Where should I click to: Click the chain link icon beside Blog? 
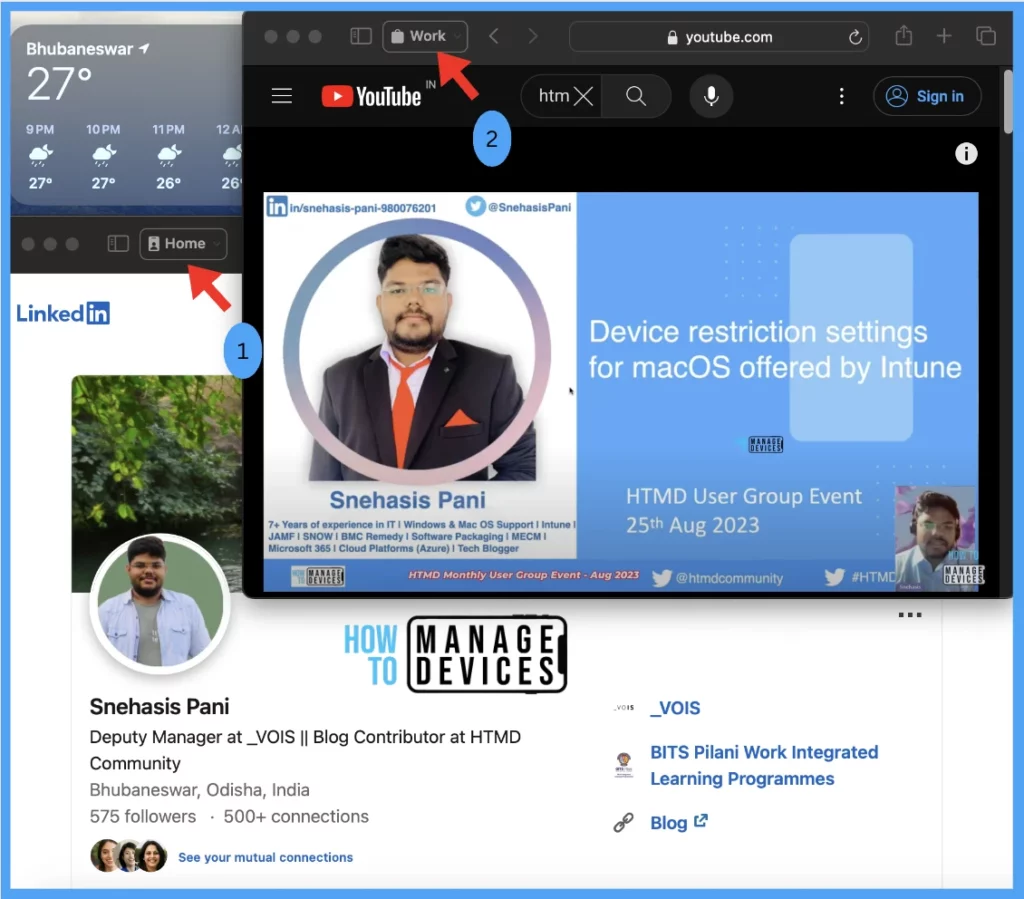click(x=624, y=823)
